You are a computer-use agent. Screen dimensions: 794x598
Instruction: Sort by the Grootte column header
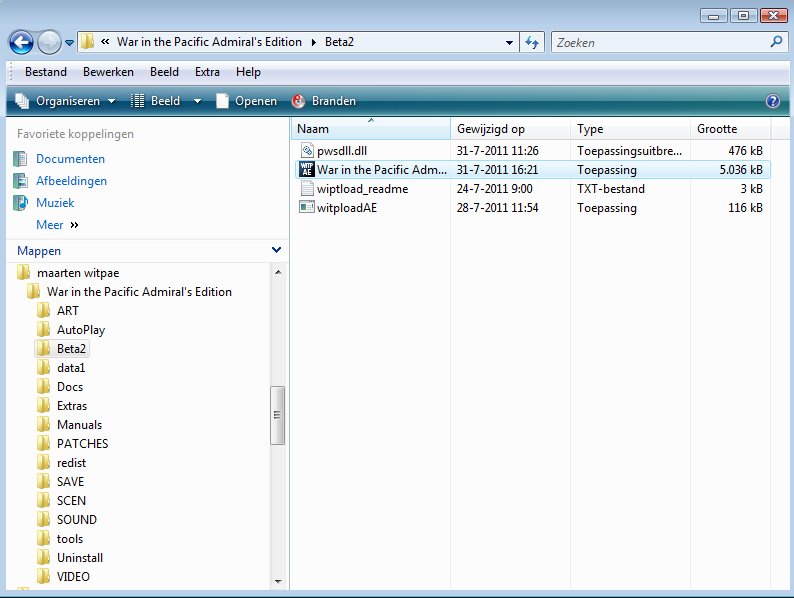[x=730, y=129]
